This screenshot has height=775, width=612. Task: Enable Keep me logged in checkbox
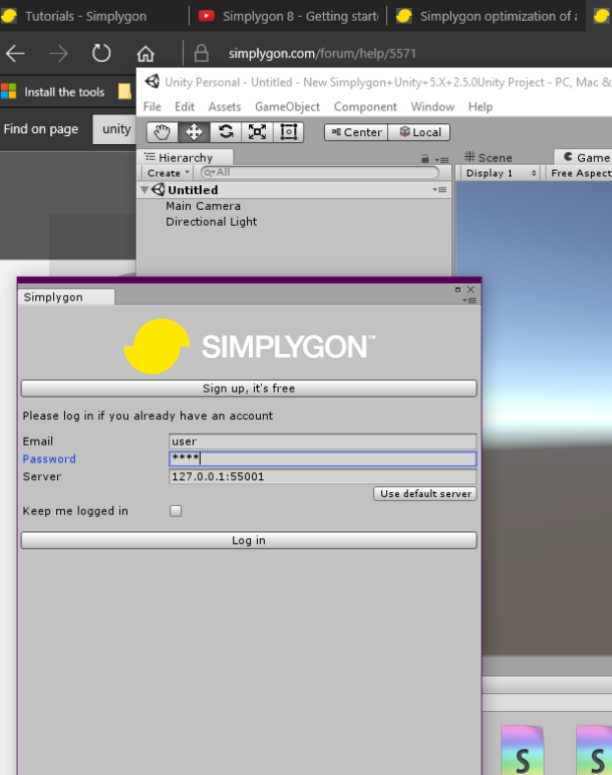(175, 511)
